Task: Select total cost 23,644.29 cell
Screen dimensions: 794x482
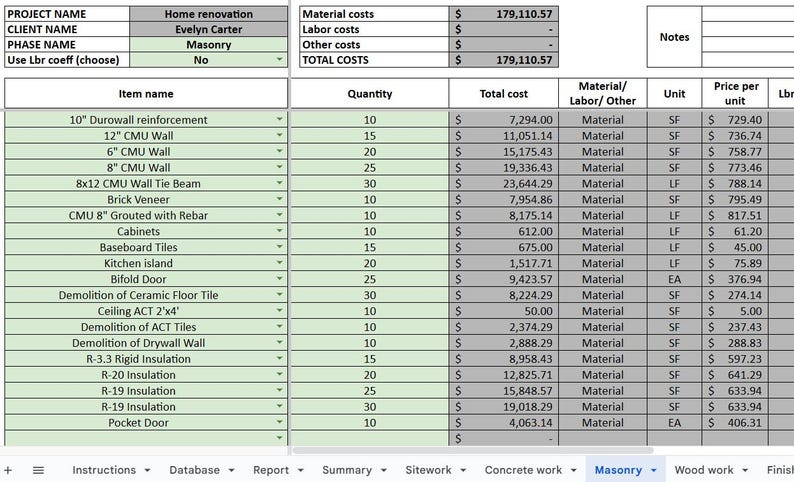Action: click(504, 183)
